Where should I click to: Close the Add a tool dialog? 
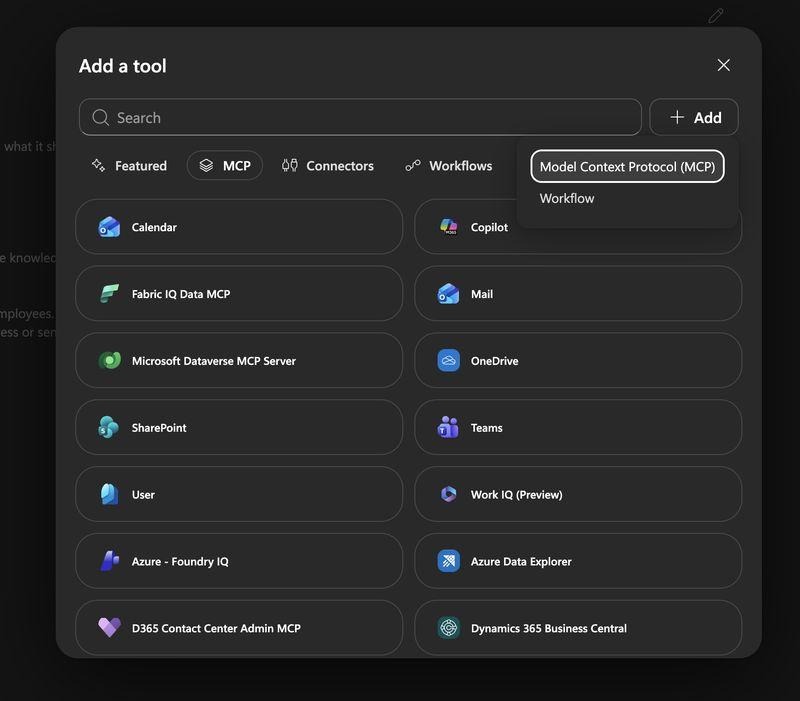point(723,65)
